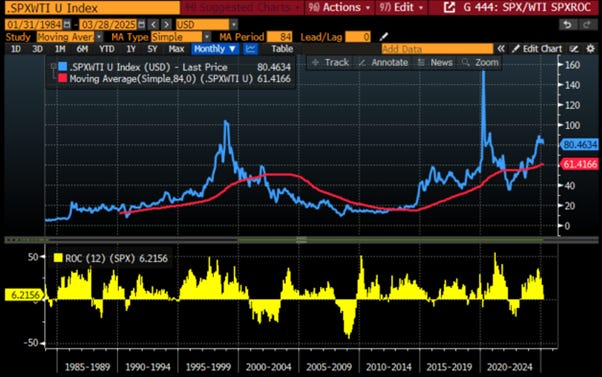The width and height of the screenshot is (602, 377).
Task: Switch to Table view
Action: [x=282, y=49]
